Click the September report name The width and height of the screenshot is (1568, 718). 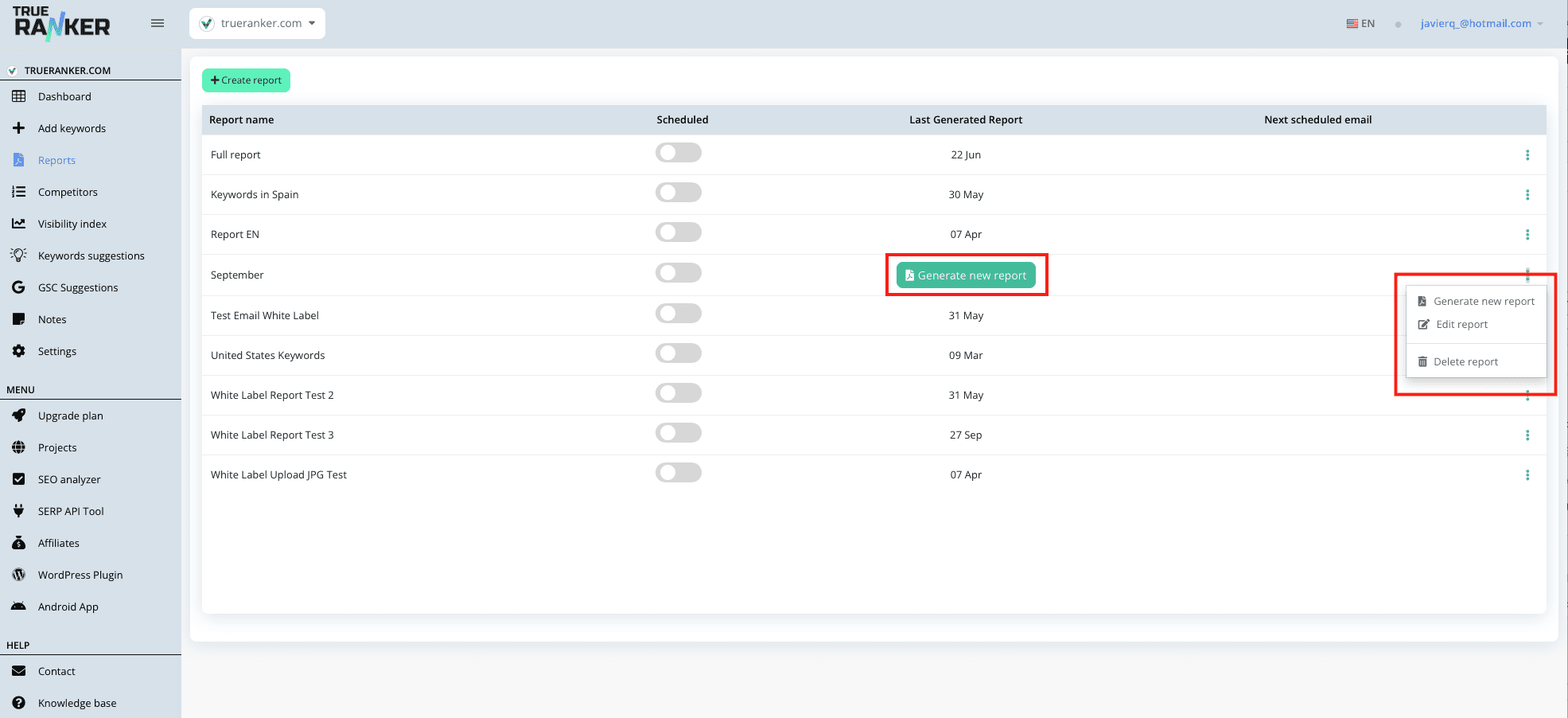click(x=237, y=275)
